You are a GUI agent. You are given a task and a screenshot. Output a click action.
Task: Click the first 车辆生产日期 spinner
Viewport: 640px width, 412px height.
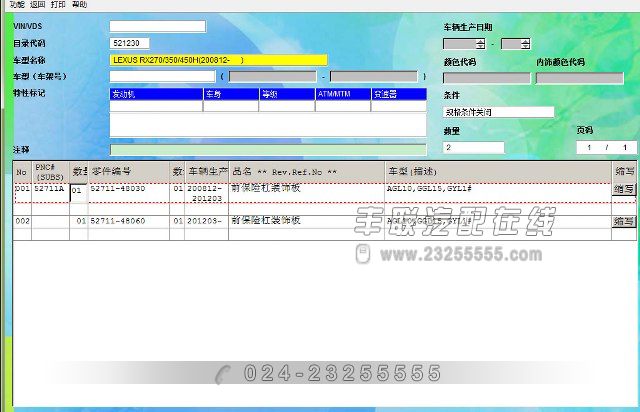pyautogui.click(x=464, y=44)
